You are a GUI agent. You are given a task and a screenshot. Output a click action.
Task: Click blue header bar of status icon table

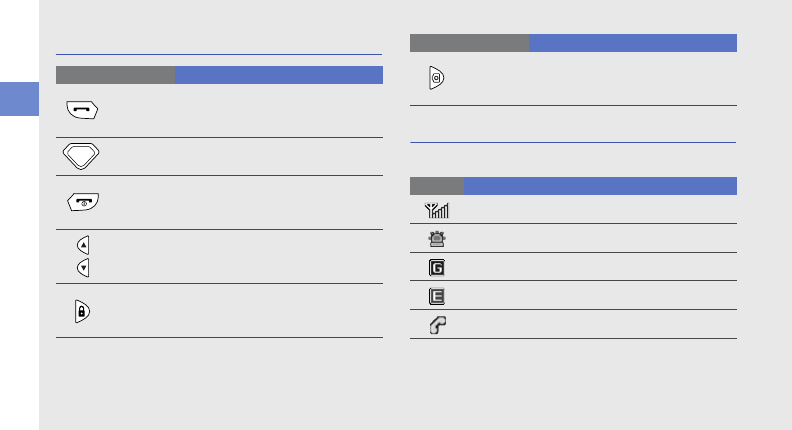click(600, 186)
